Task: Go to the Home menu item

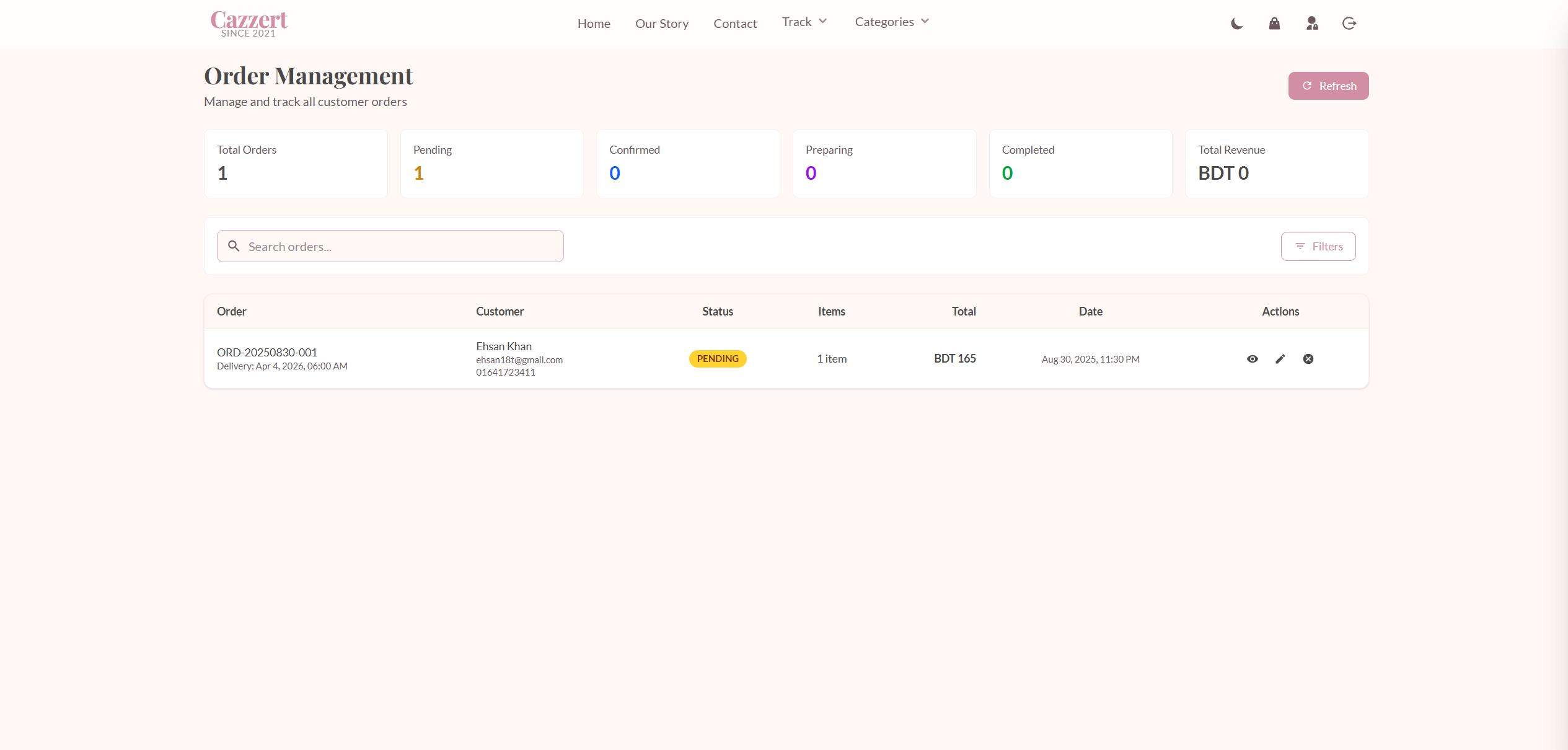Action: 593,23
